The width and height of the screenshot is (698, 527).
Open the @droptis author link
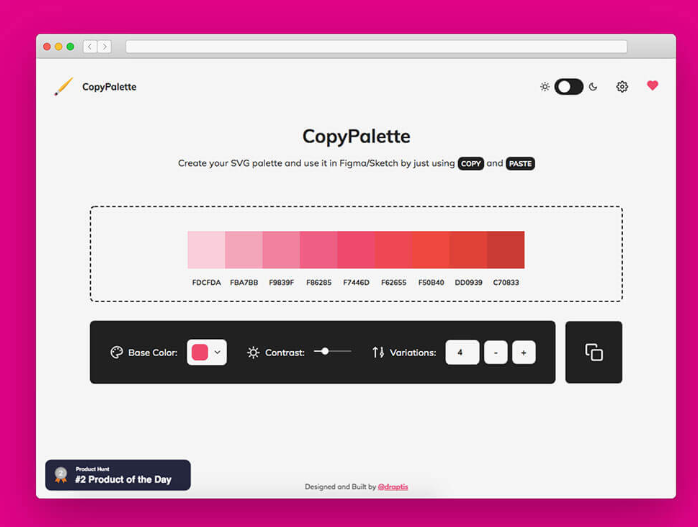393,486
